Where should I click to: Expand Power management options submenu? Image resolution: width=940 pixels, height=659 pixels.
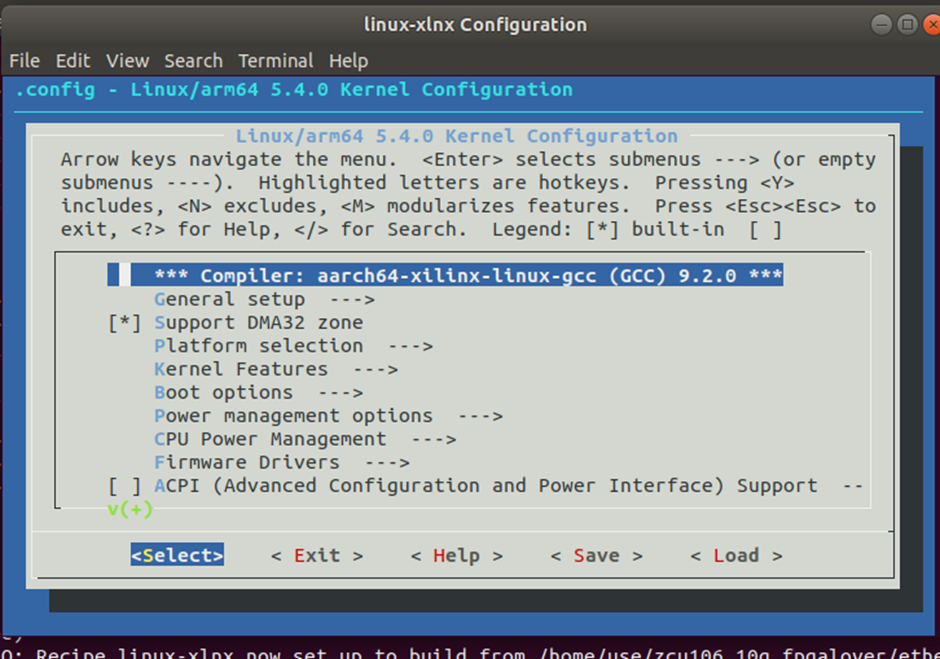329,416
